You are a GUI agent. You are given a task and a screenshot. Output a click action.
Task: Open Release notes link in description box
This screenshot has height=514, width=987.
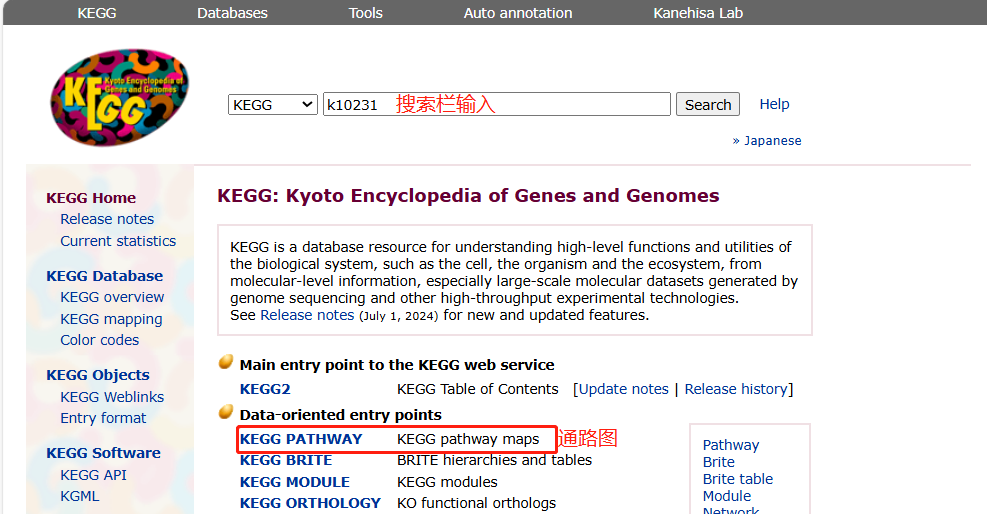pos(307,315)
